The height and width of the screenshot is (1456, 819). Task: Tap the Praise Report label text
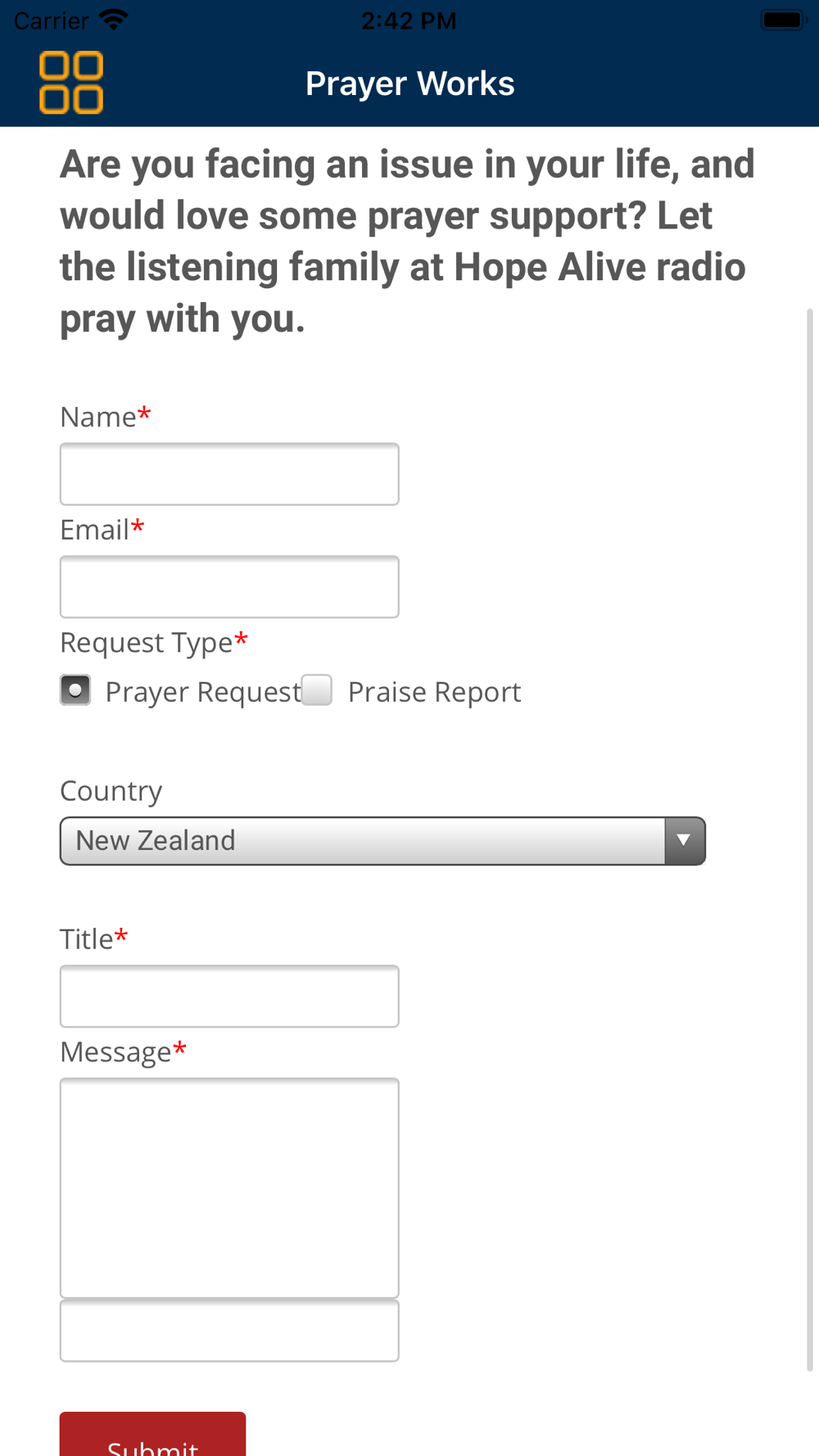click(x=434, y=692)
